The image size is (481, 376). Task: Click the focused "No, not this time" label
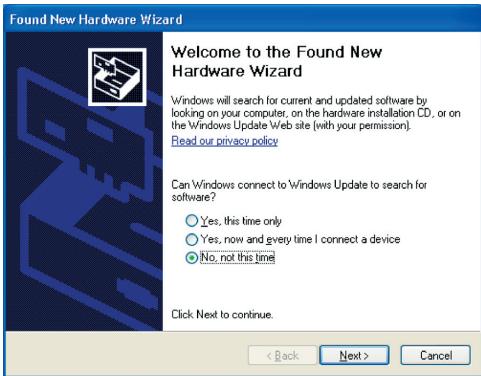pyautogui.click(x=237, y=257)
